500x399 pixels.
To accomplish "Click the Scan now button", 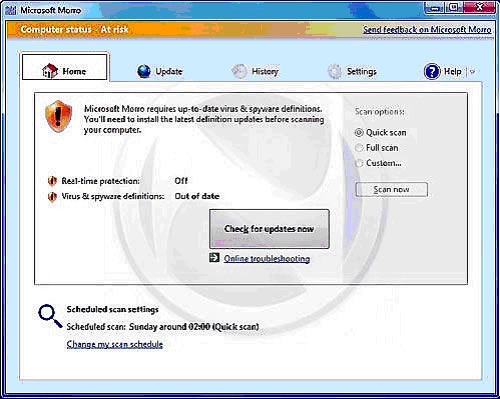I will click(x=391, y=189).
